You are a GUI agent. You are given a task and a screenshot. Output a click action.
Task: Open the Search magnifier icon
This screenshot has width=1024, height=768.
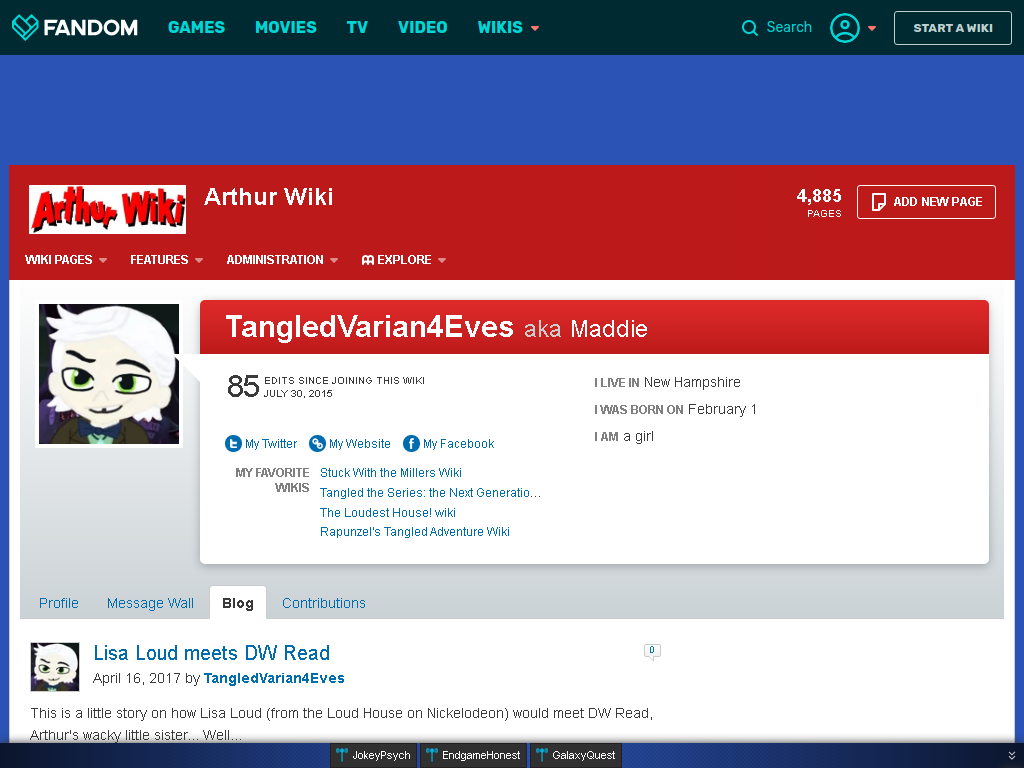(750, 27)
